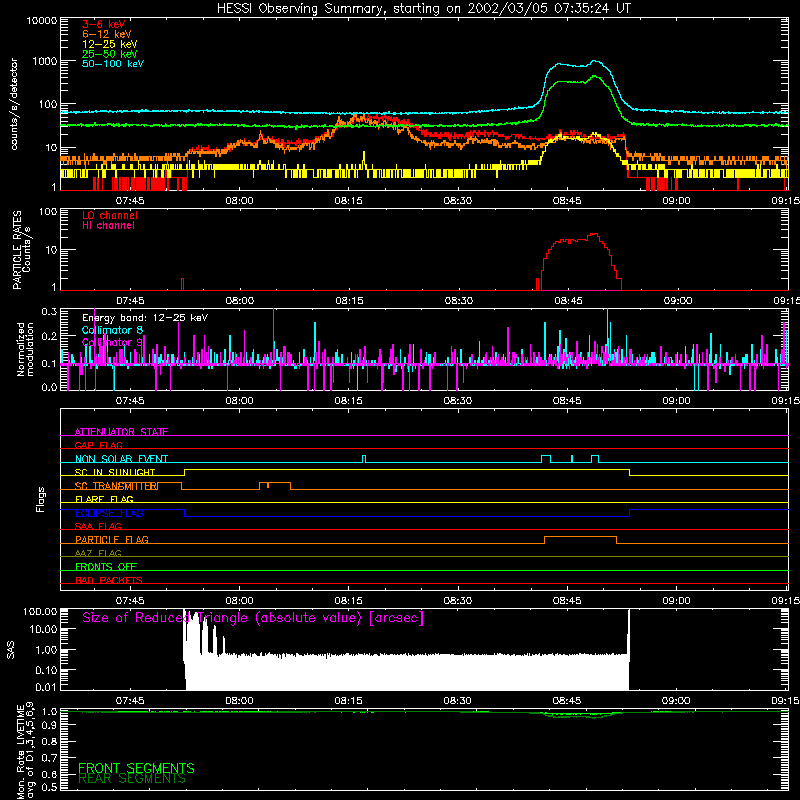Screen dimensions: 800x800
Task: Click the 10.00 tick on the SAS axis
Action: (43, 629)
